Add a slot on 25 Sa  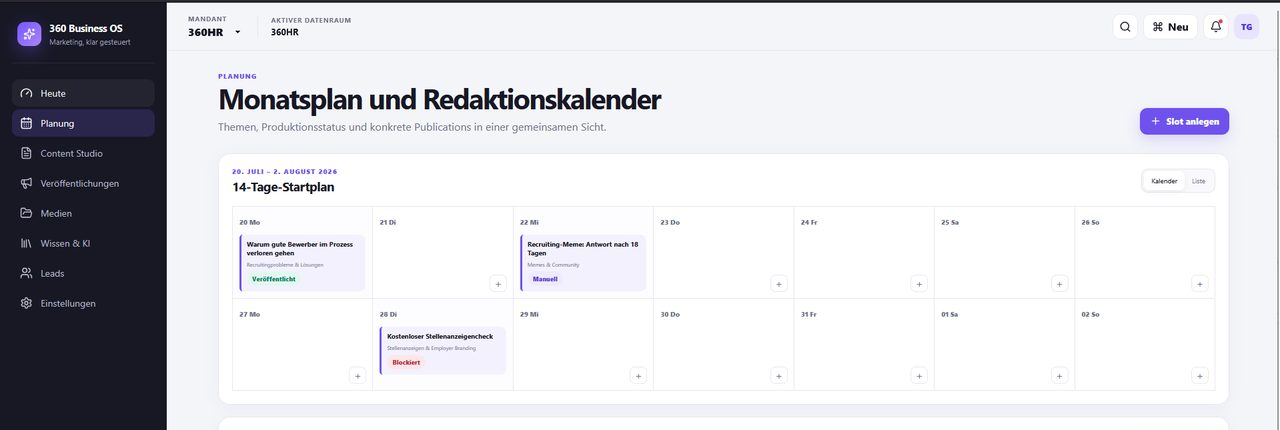(x=1059, y=284)
